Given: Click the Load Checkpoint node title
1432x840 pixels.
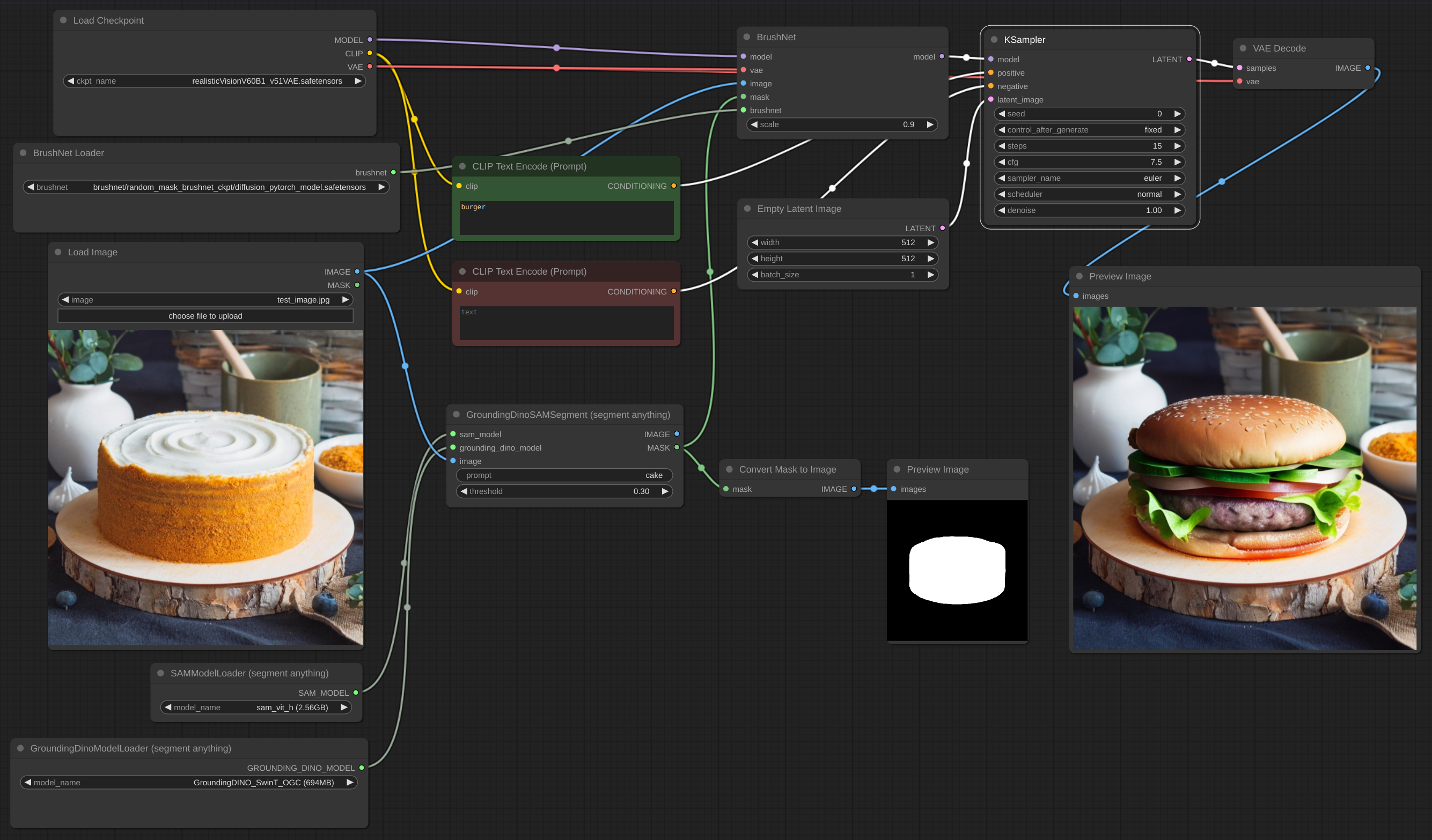Looking at the screenshot, I should (108, 20).
